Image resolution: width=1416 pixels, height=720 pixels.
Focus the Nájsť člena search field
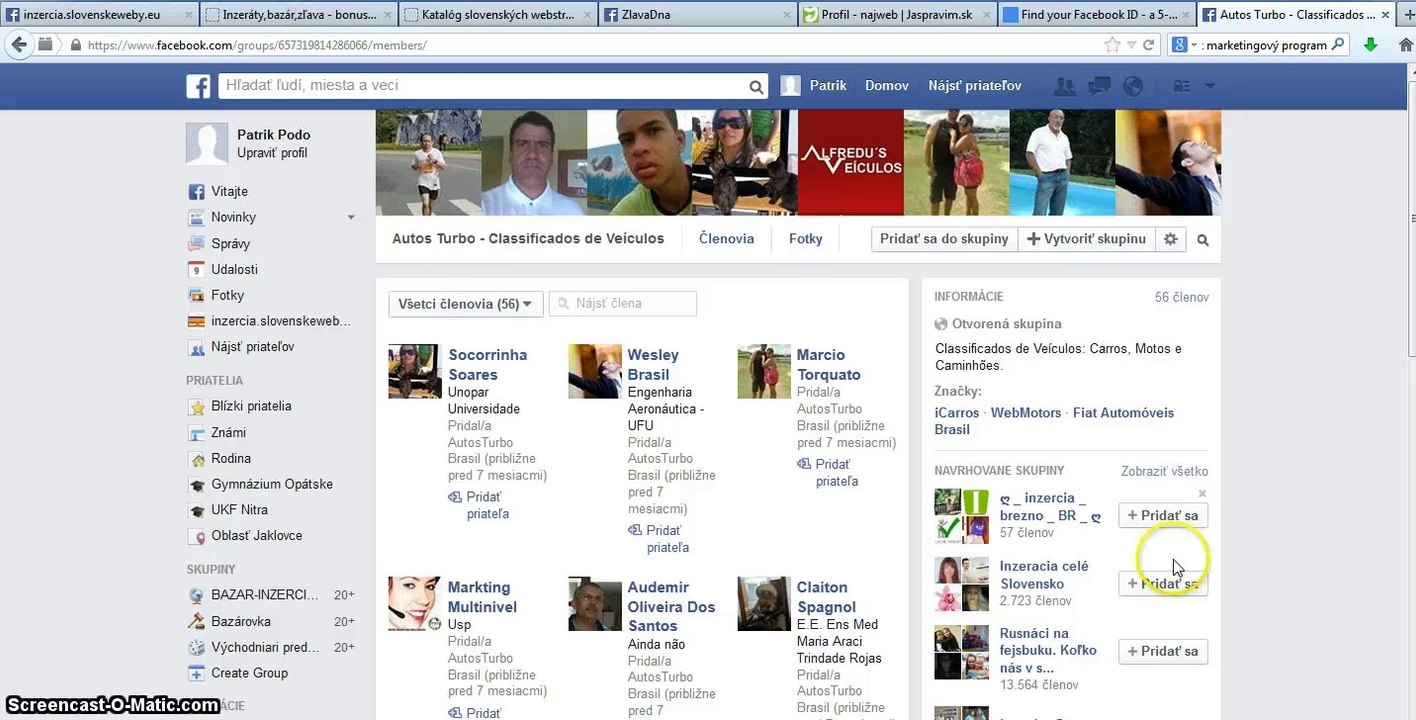pos(623,304)
